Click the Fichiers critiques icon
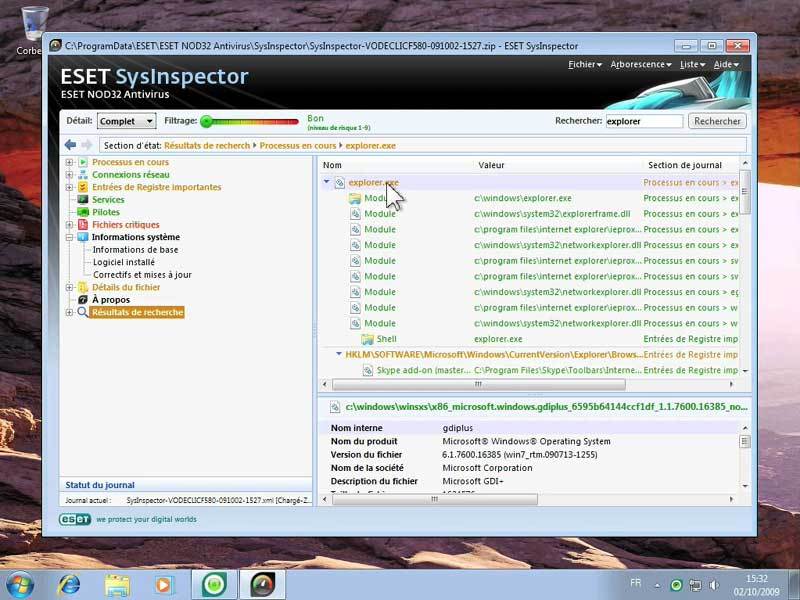 click(x=83, y=224)
